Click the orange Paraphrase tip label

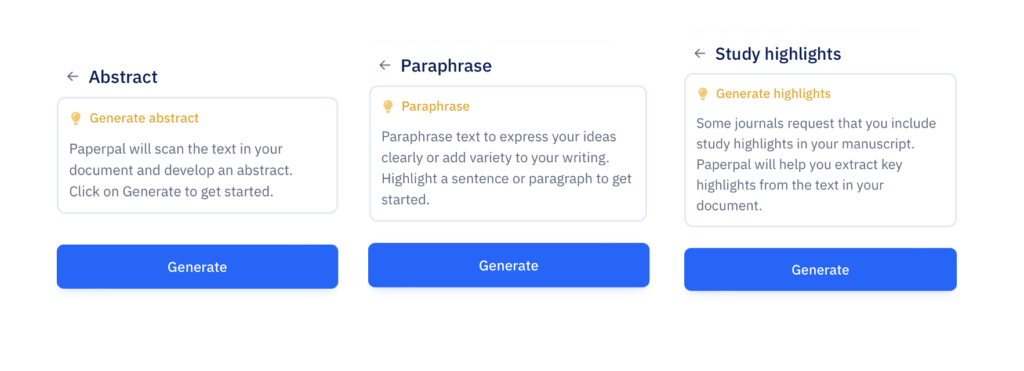coord(436,106)
